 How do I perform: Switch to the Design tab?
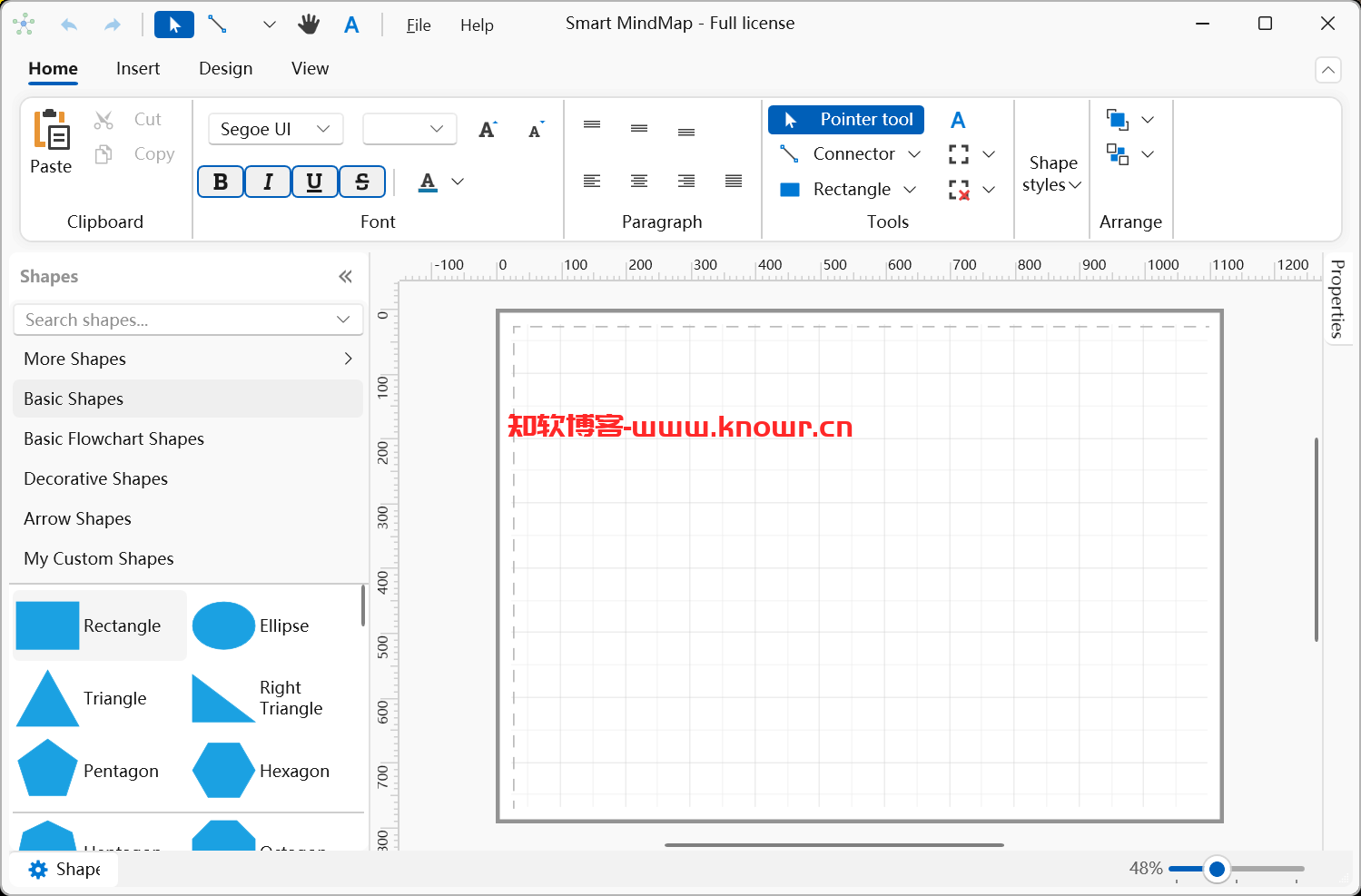(226, 69)
